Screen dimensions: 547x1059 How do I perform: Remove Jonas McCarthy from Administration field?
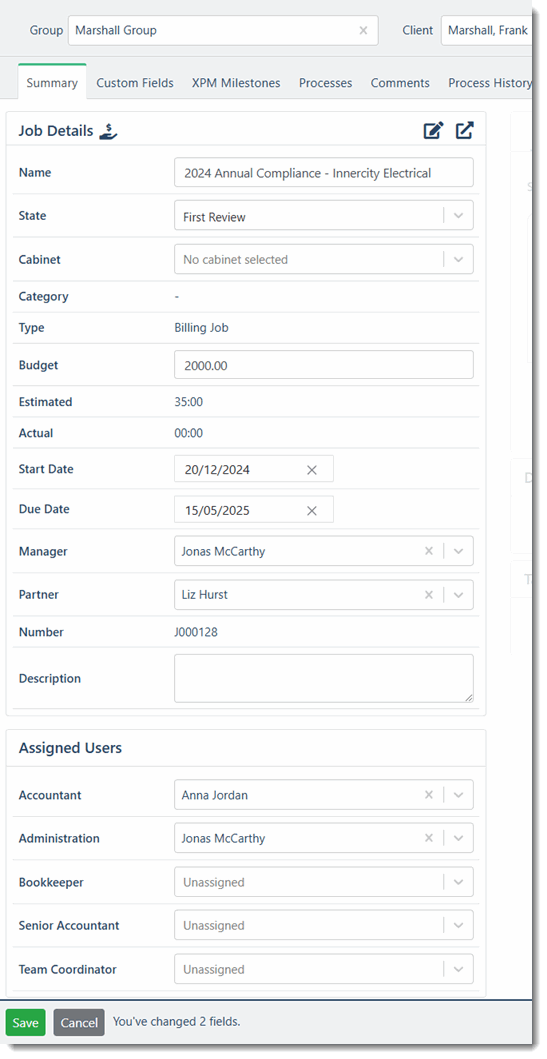[x=429, y=838]
